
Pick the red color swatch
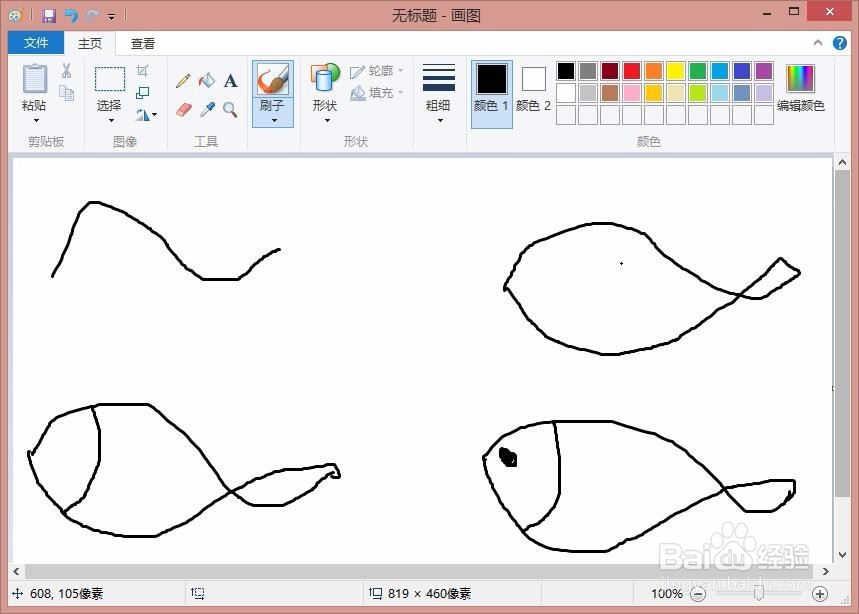tap(632, 71)
